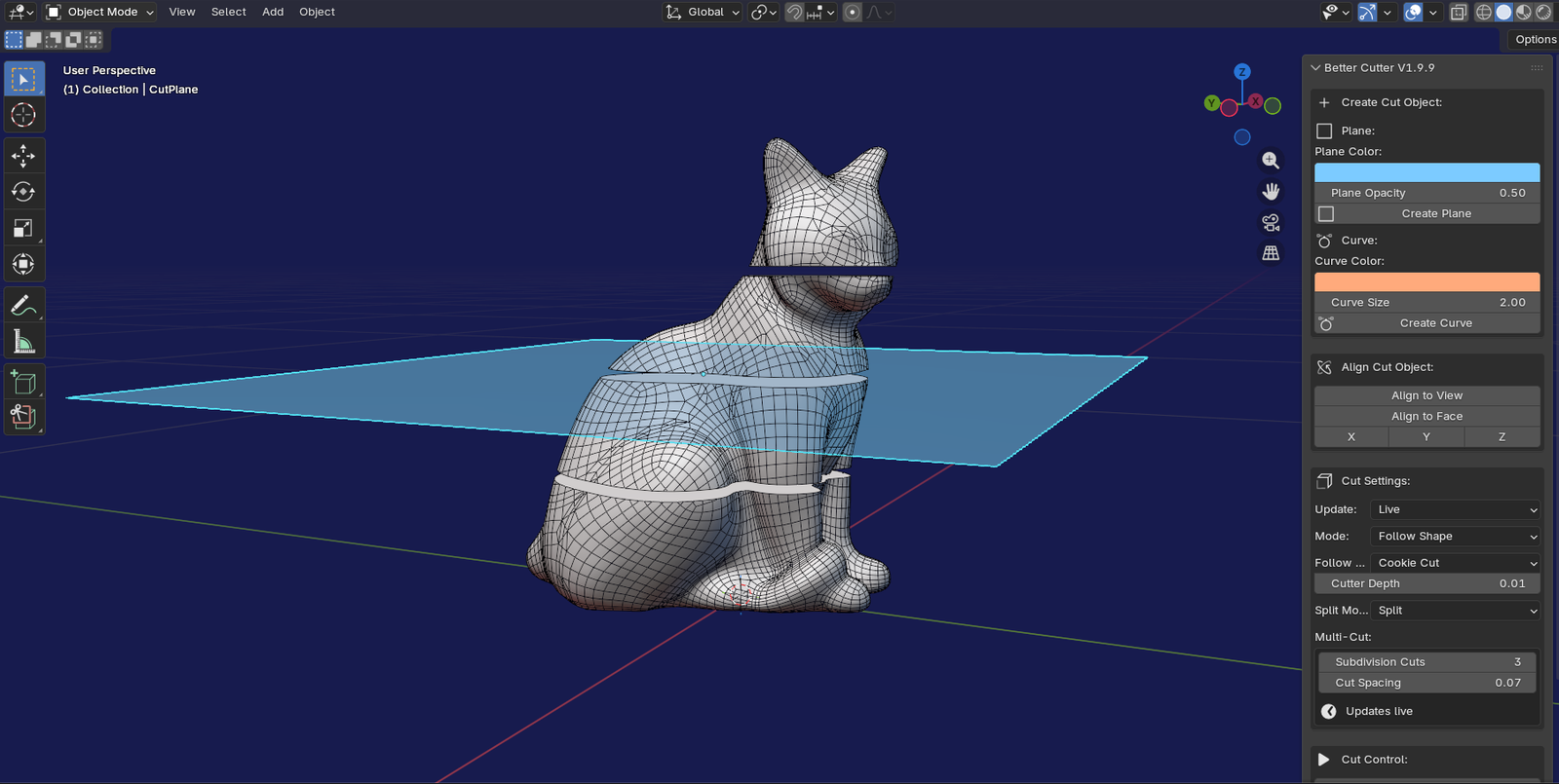Open the Select menu
The image size is (1559, 784).
(x=228, y=12)
